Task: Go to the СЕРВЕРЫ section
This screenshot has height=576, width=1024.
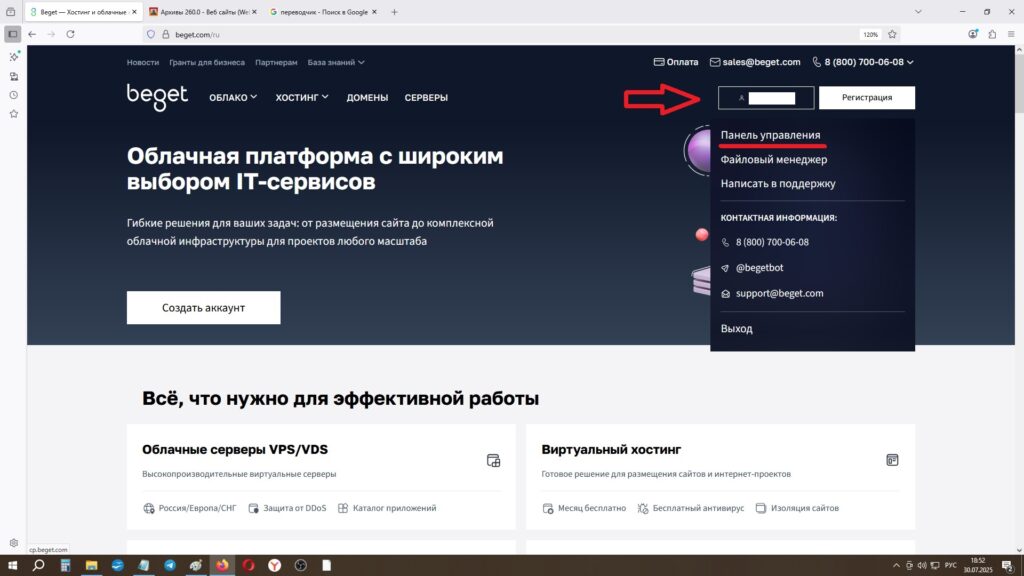Action: 426,97
